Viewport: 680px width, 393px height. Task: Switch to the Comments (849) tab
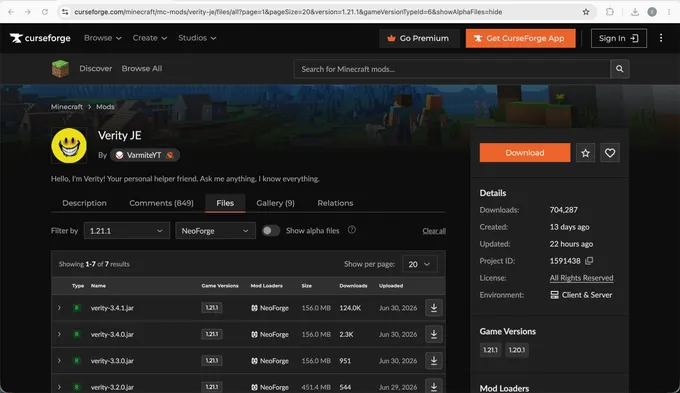tap(161, 203)
